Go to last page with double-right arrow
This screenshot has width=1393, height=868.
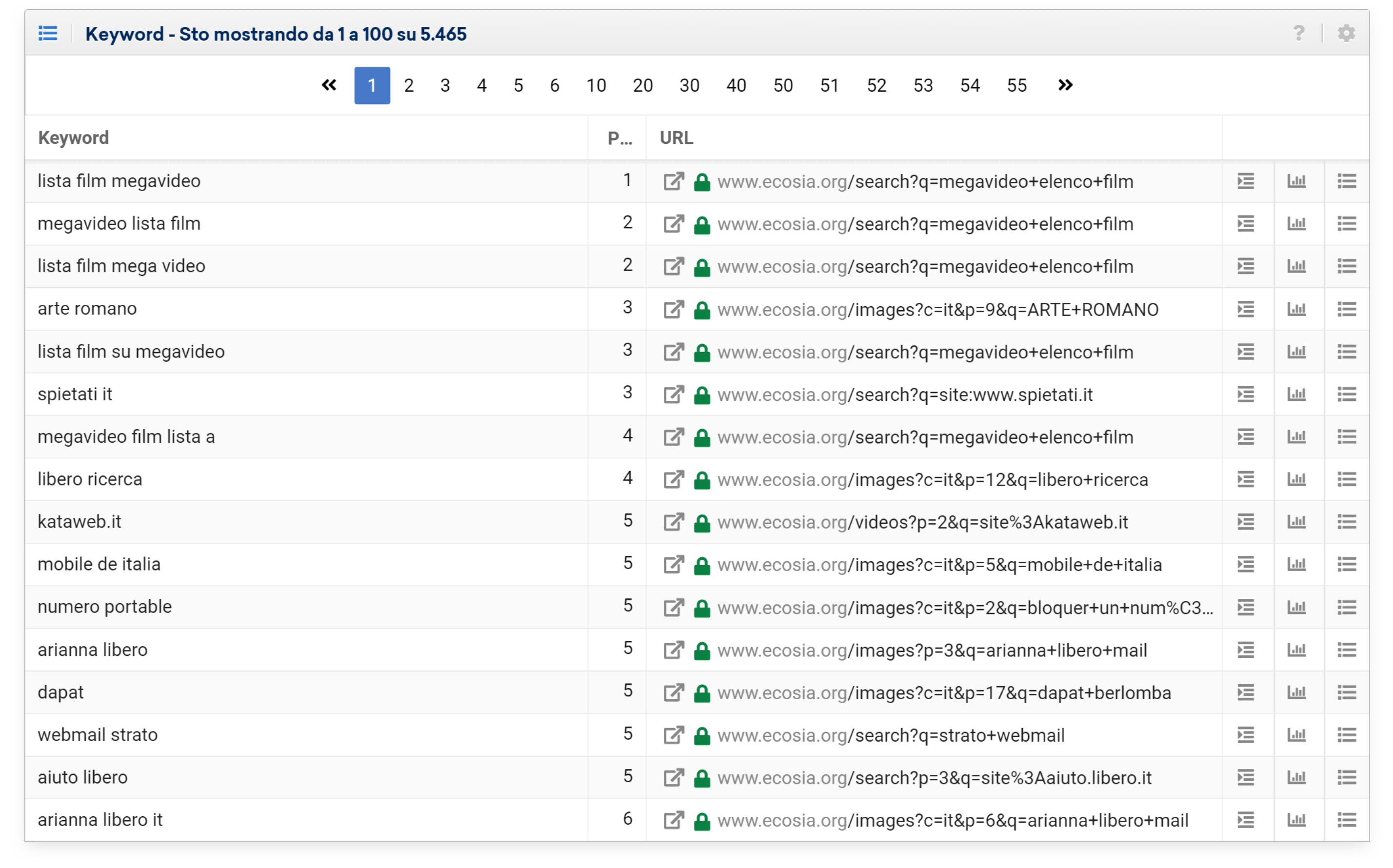click(1065, 85)
